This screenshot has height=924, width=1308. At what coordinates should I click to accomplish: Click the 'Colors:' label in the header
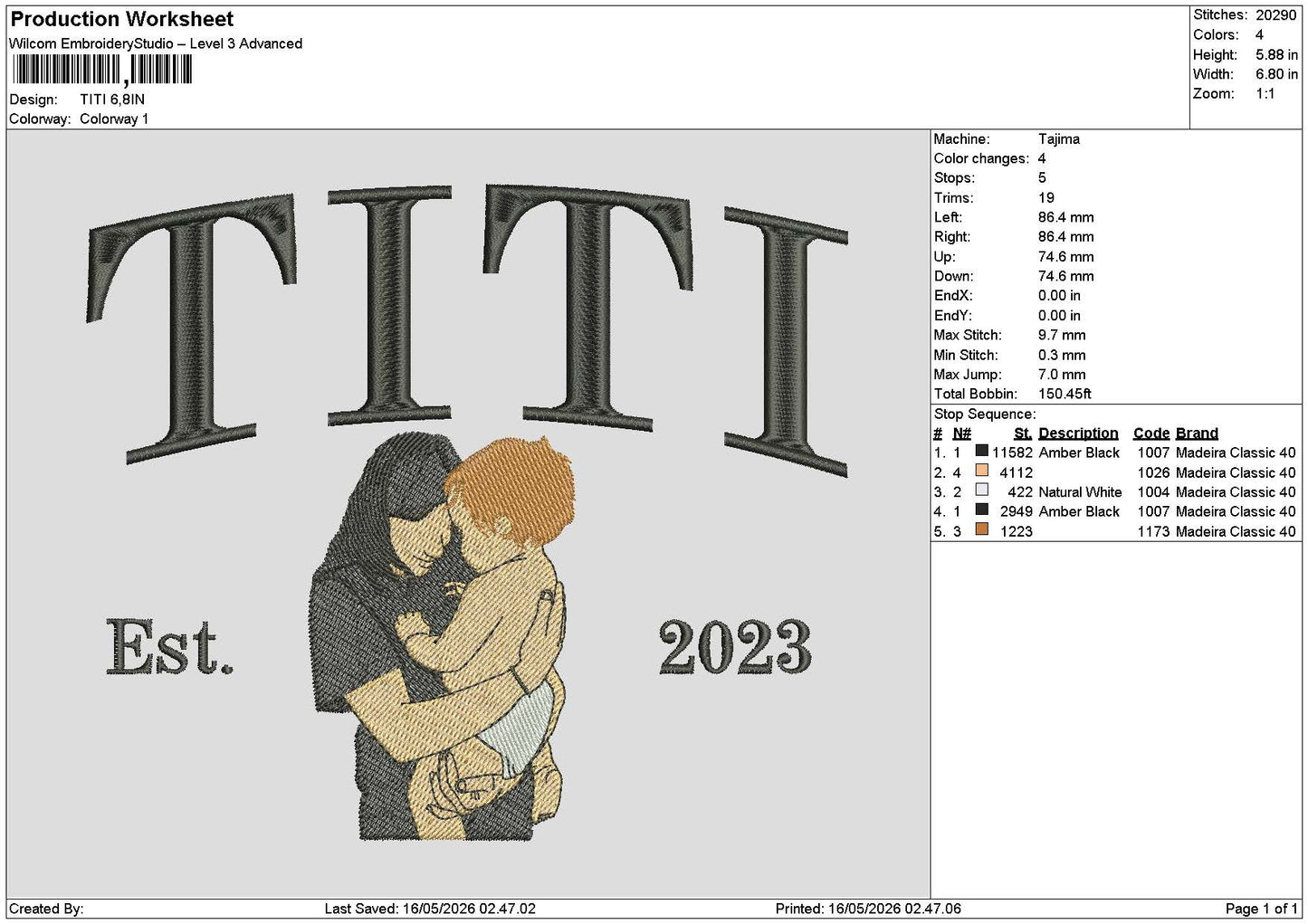pos(1216,34)
